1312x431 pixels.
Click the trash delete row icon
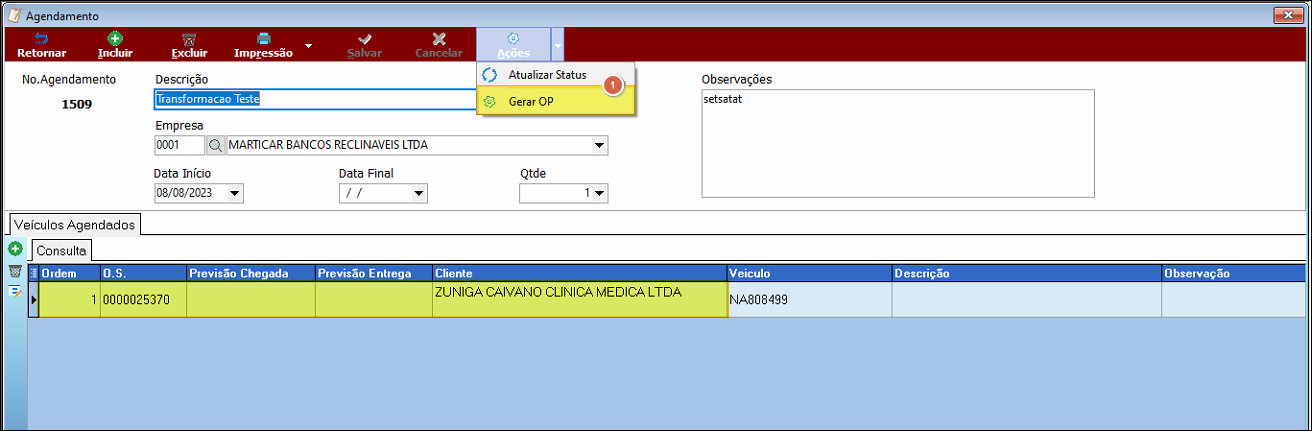[x=15, y=271]
